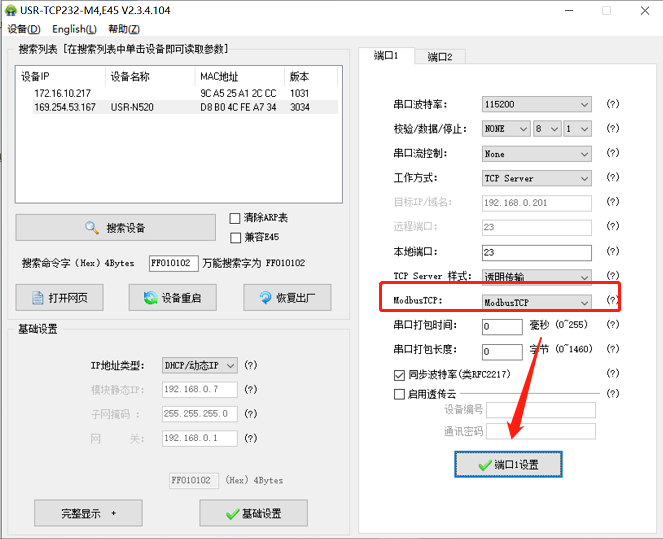Image resolution: width=663 pixels, height=539 pixels.
Task: Enable the 兼容E45 checkbox
Action: click(235, 237)
